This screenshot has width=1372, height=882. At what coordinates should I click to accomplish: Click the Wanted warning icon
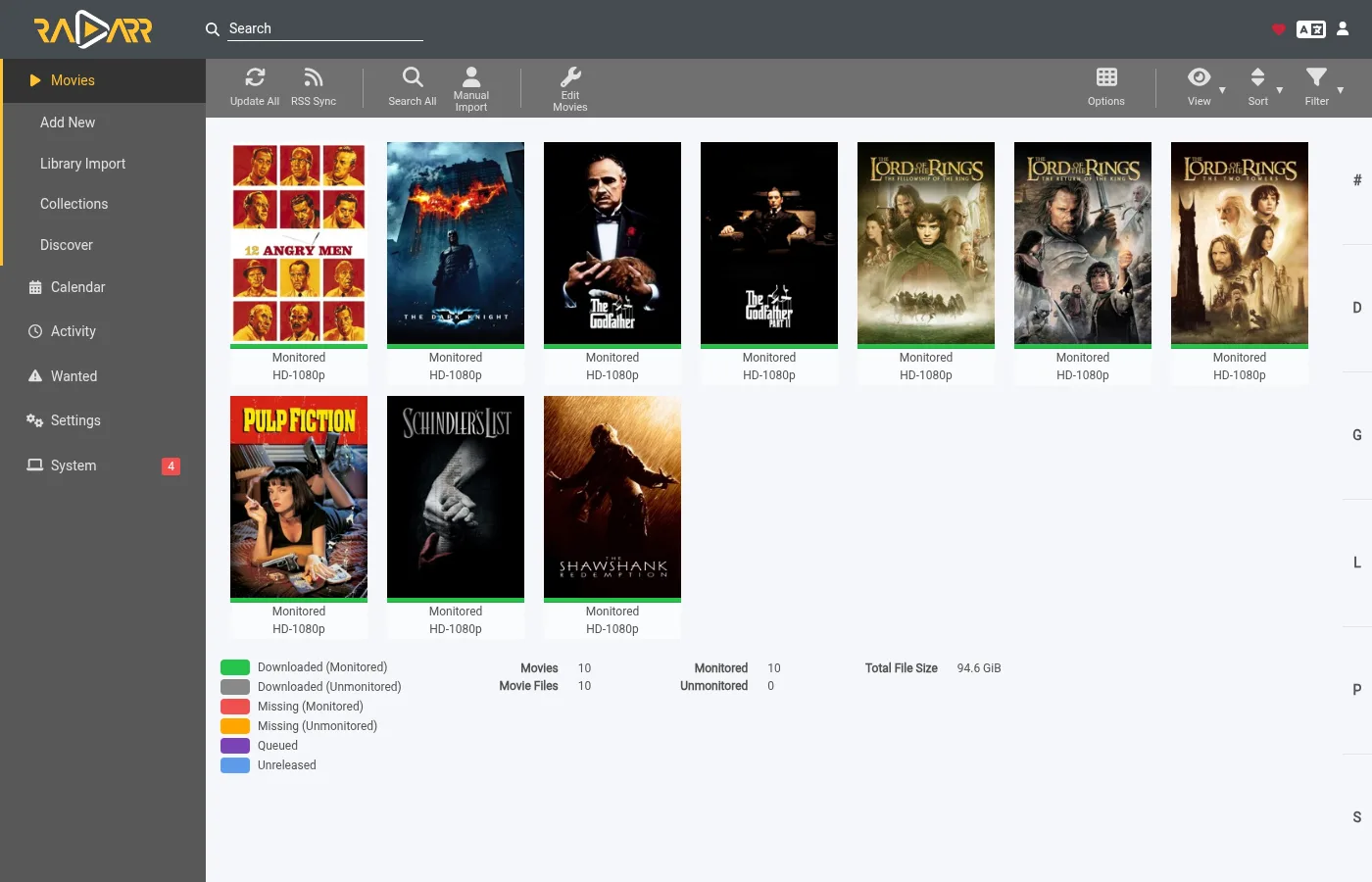point(35,376)
